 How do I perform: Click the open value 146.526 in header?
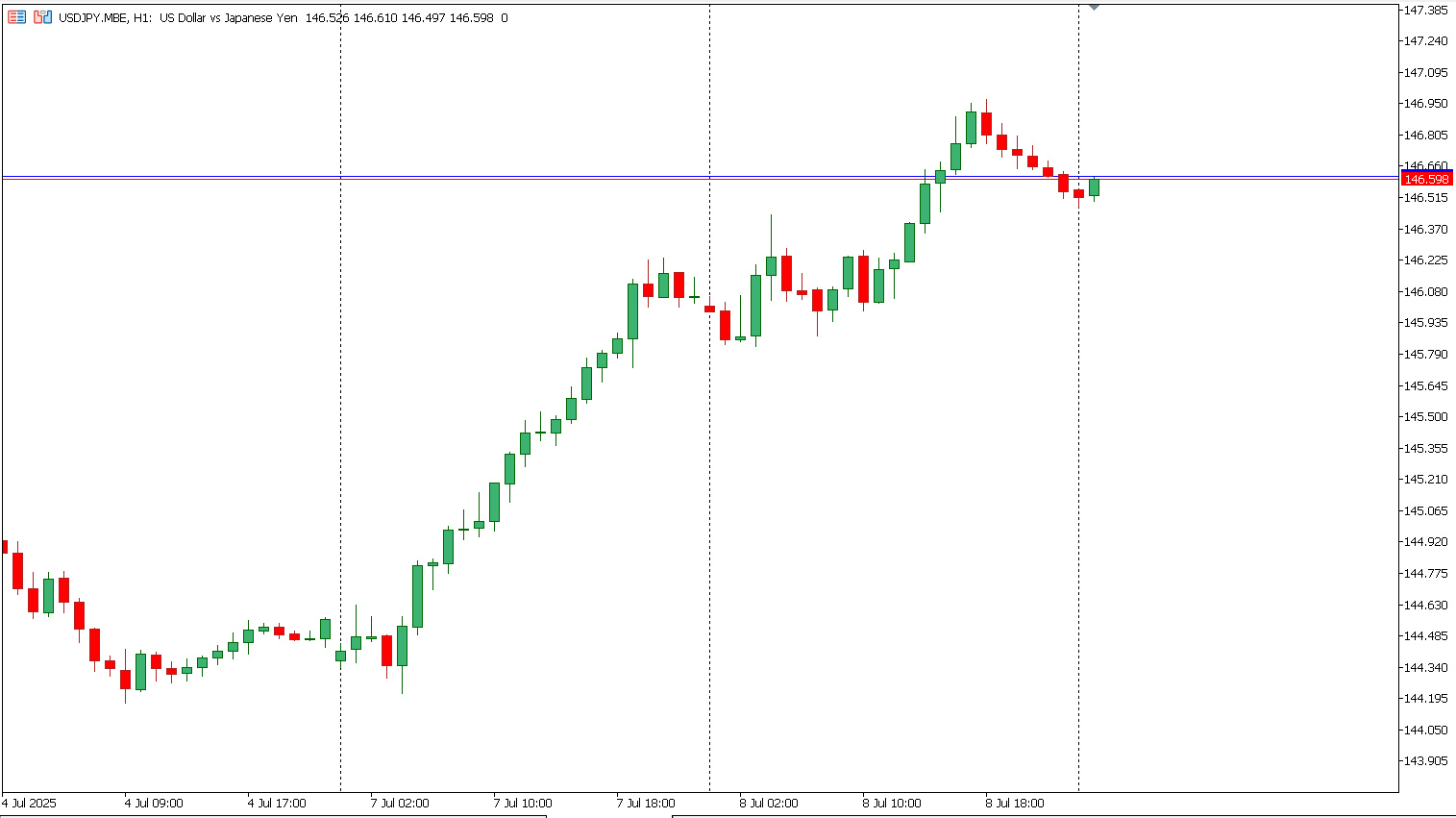[327, 18]
